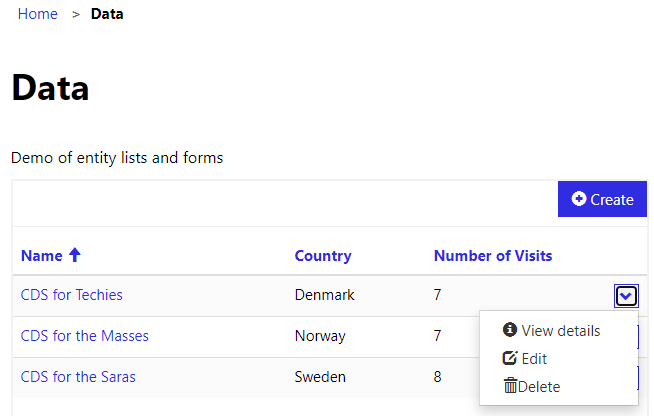
Task: Select the Sweden country cell
Action: point(320,377)
